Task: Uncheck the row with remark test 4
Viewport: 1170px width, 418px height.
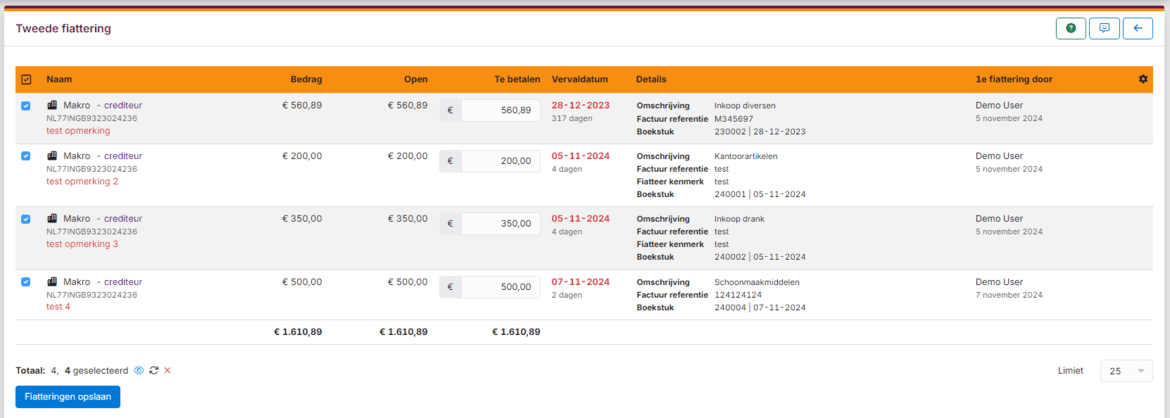Action: [26, 282]
